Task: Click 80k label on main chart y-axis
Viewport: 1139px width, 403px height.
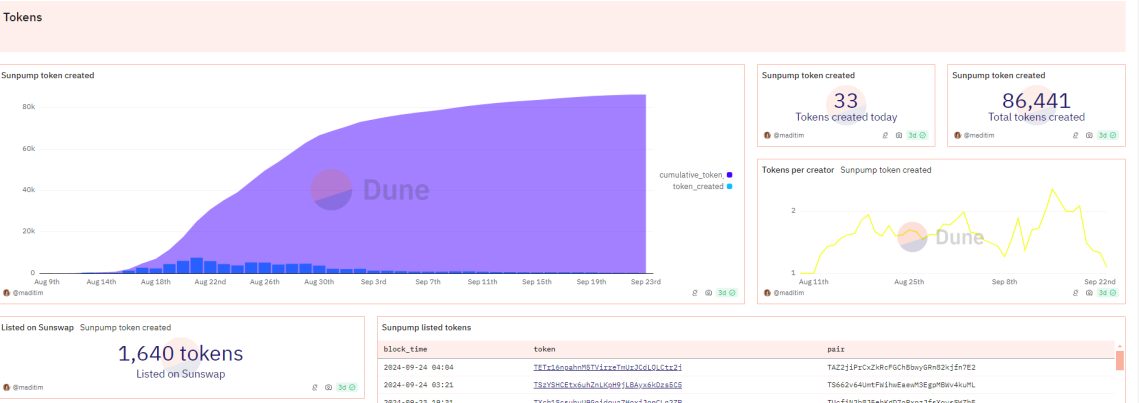Action: tap(28, 107)
